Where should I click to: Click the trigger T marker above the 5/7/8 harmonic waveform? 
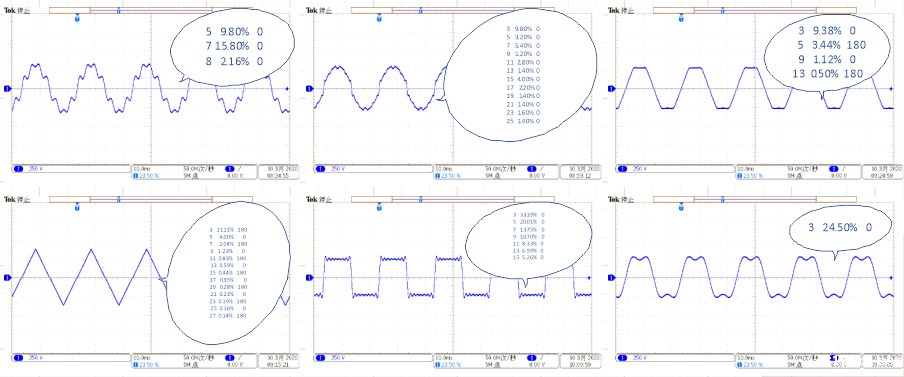pyautogui.click(x=77, y=19)
